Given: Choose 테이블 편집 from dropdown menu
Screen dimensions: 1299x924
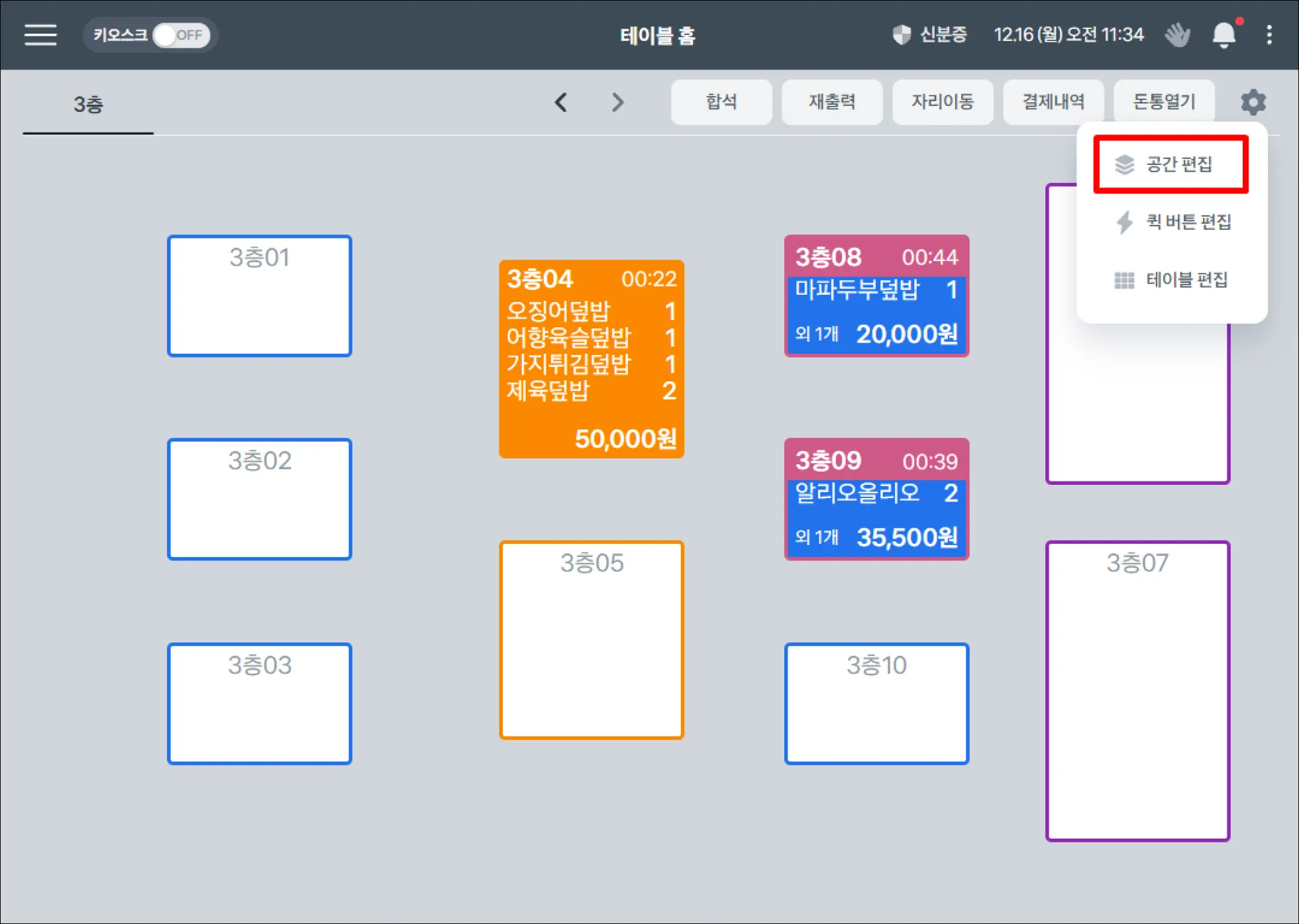Looking at the screenshot, I should (x=1171, y=280).
